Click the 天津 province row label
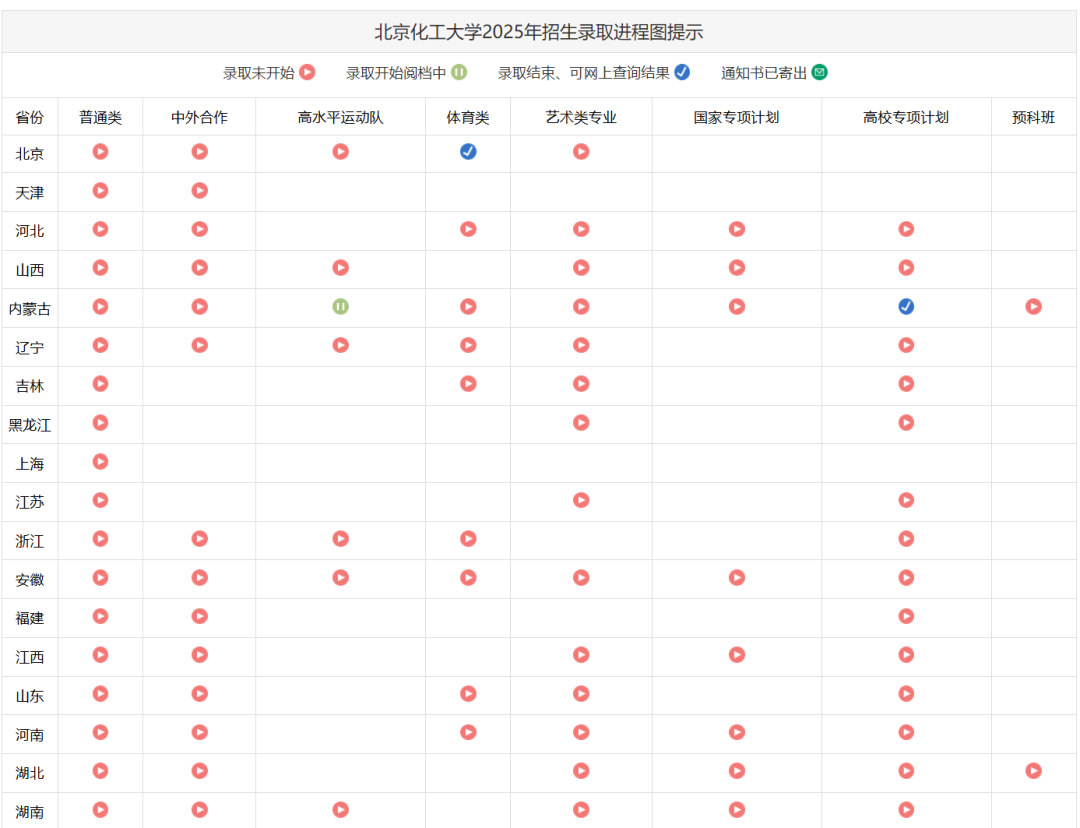1080x828 pixels. pos(30,193)
